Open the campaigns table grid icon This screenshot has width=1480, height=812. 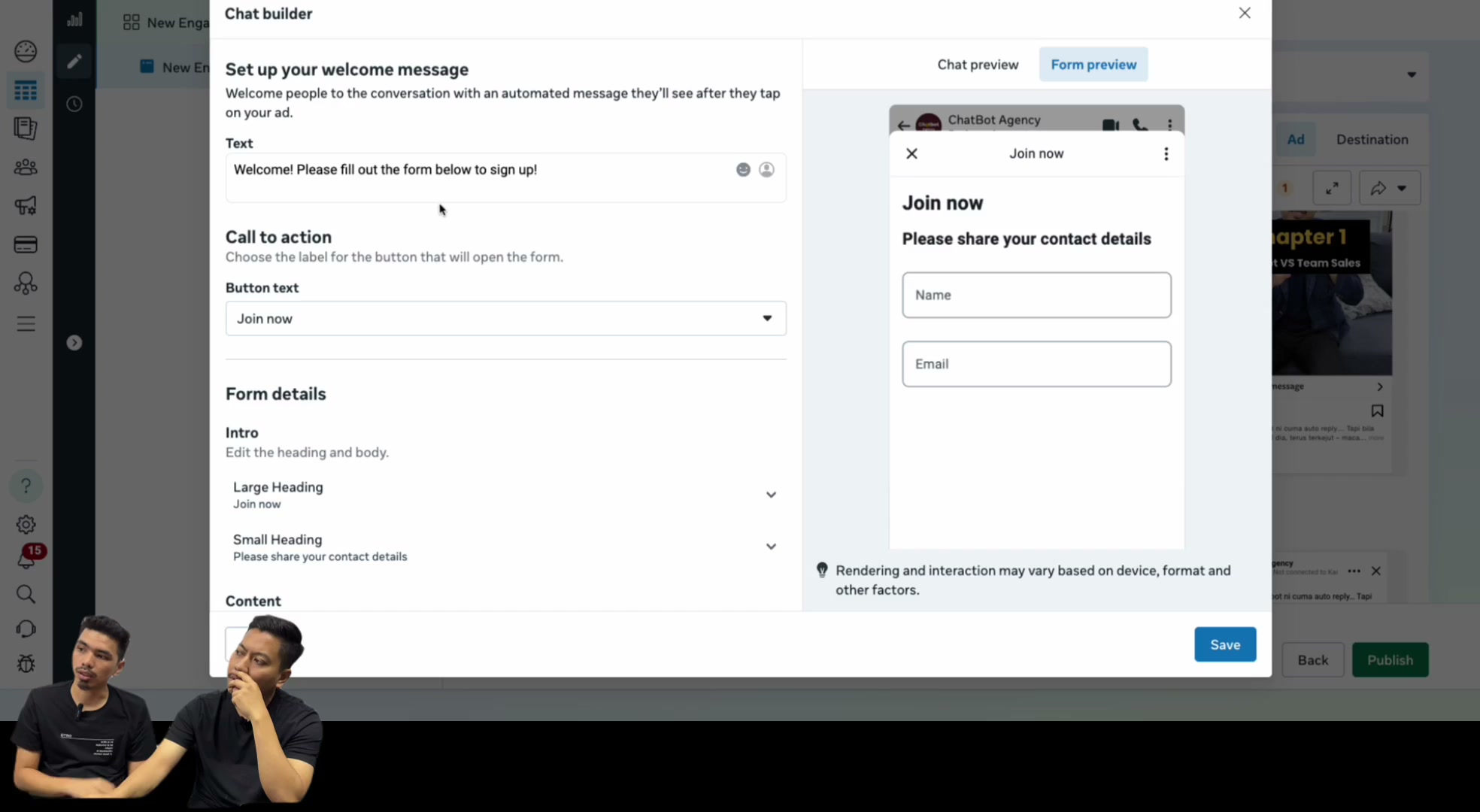tap(26, 91)
